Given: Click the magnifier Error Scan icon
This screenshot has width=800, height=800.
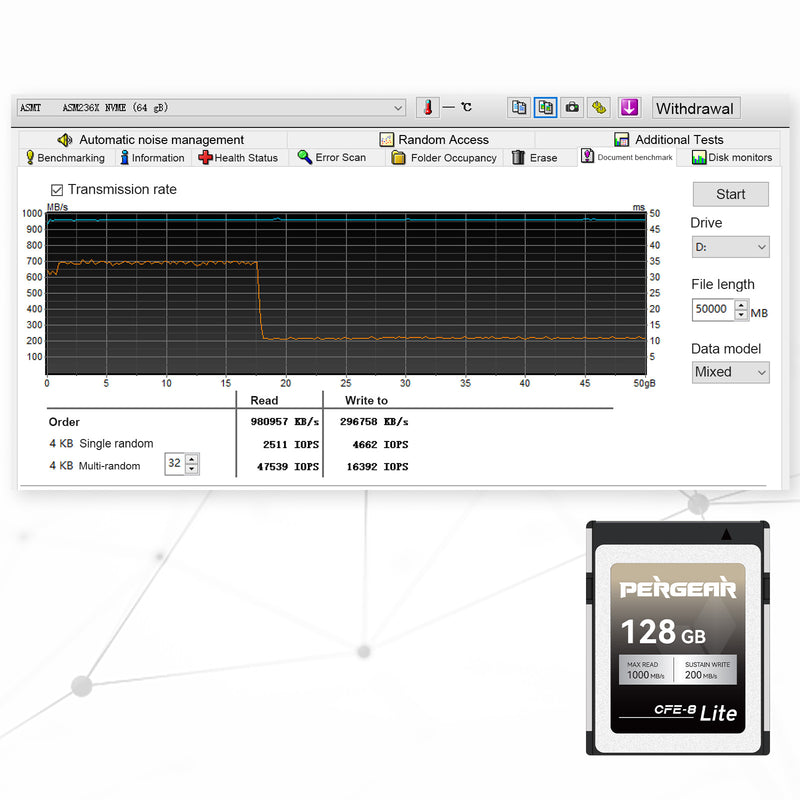Looking at the screenshot, I should tap(305, 157).
